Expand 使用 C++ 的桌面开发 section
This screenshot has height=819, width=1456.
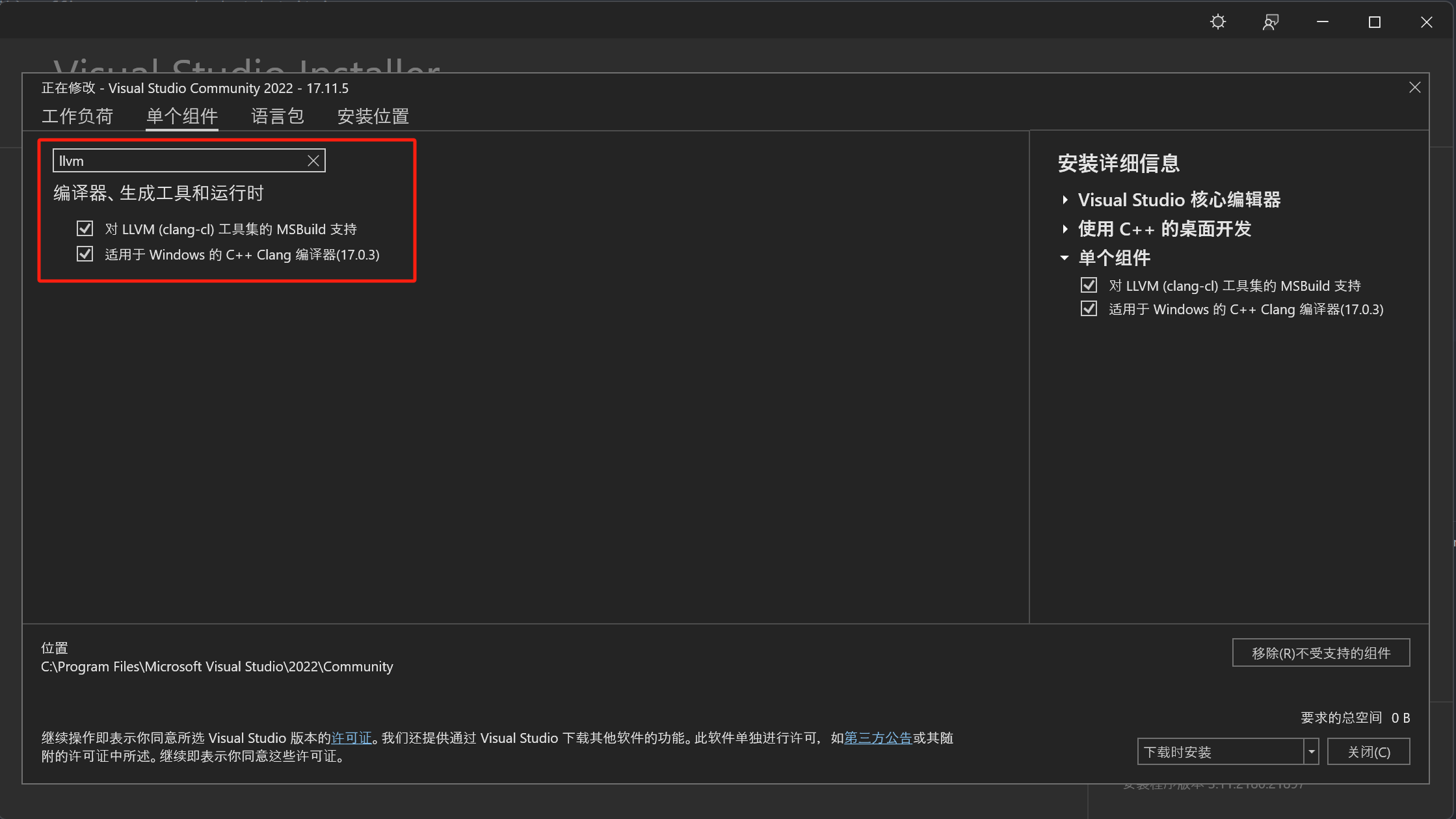(x=1065, y=228)
